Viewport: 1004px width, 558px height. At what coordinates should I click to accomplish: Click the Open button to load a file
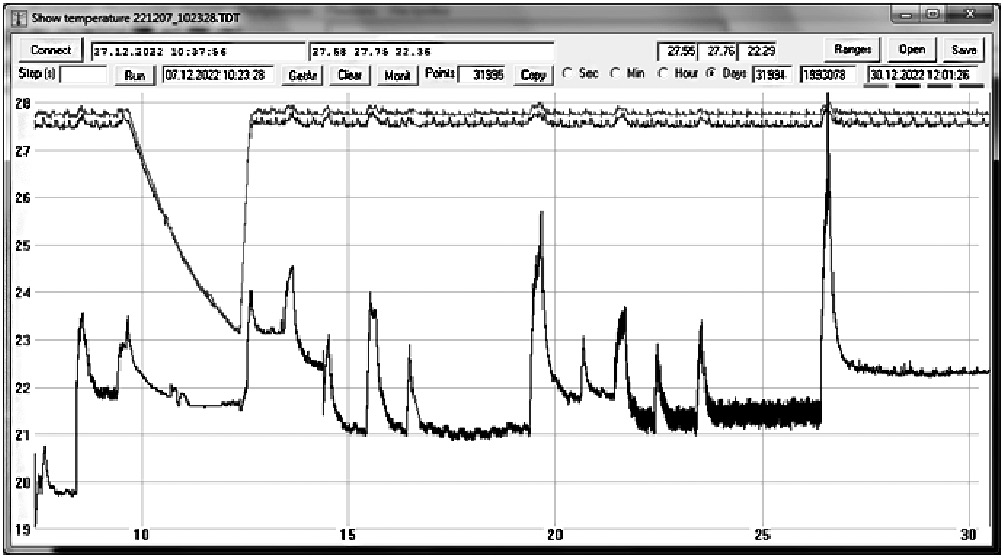[910, 51]
